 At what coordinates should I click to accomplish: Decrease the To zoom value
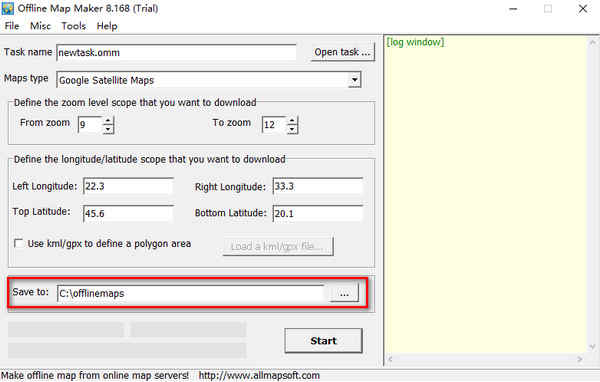[x=292, y=129]
